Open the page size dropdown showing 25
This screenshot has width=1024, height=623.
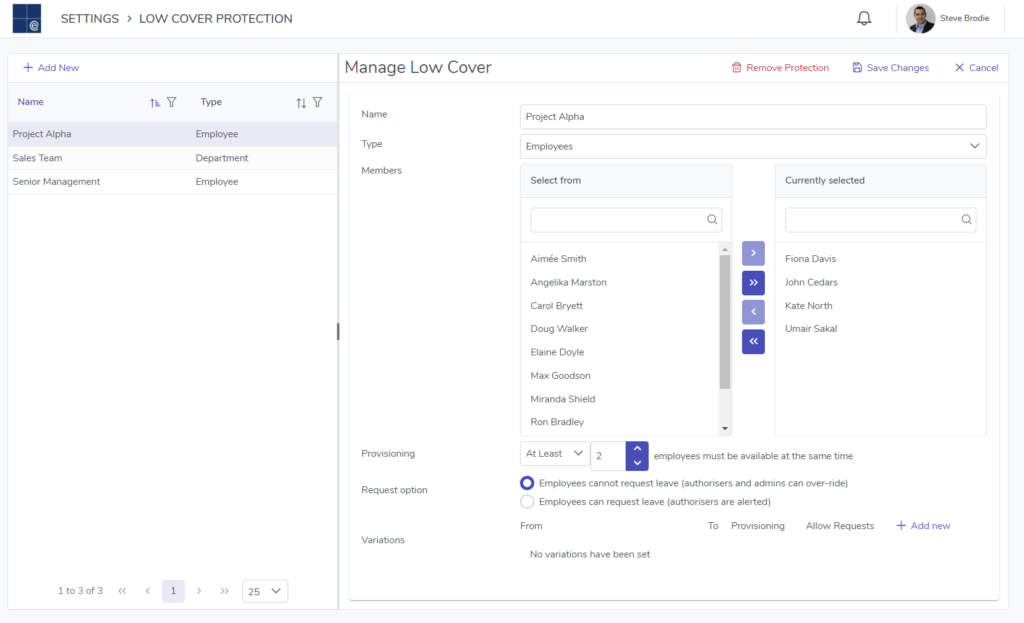pos(264,591)
